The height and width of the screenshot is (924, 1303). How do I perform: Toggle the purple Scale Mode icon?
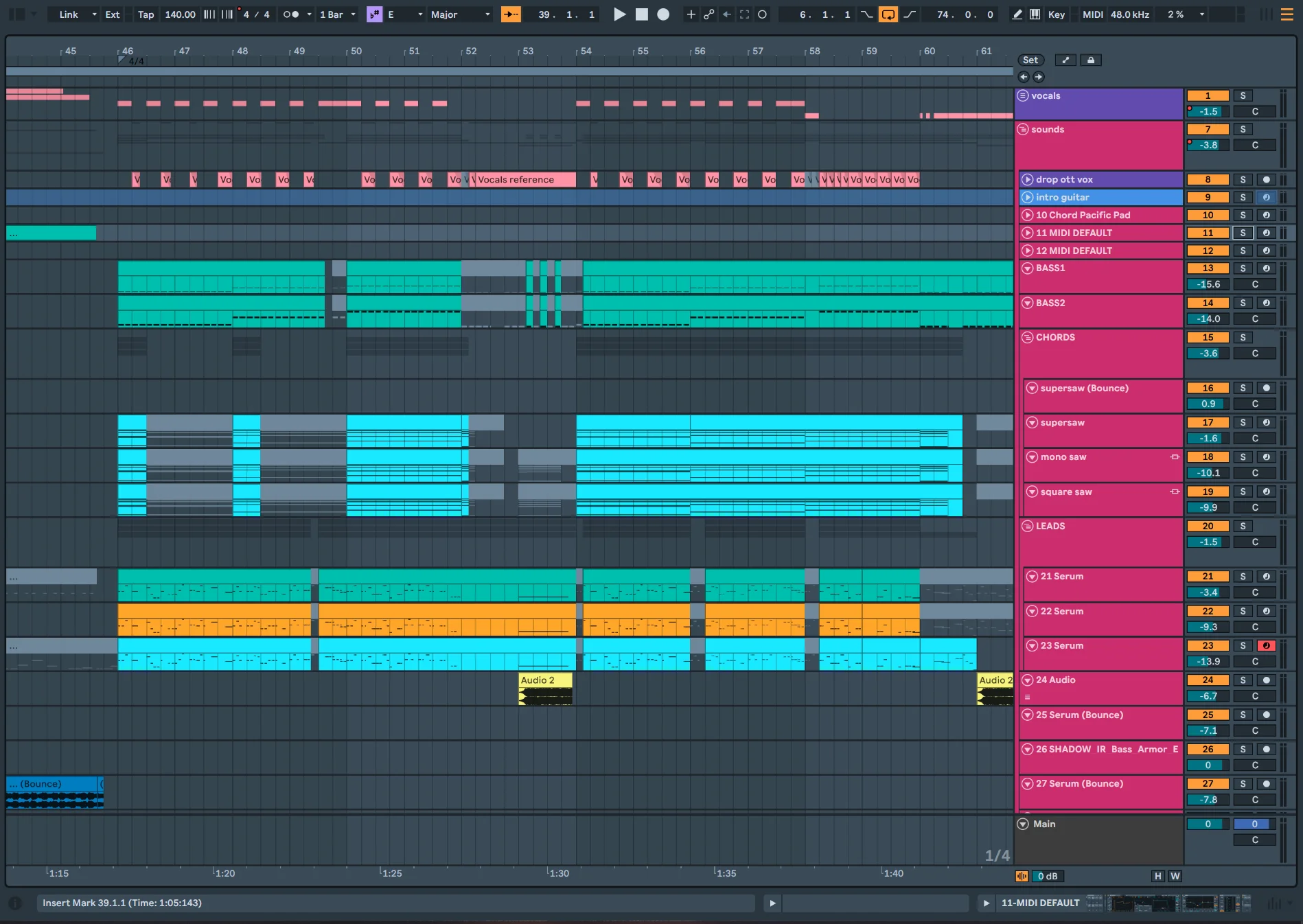(x=374, y=14)
